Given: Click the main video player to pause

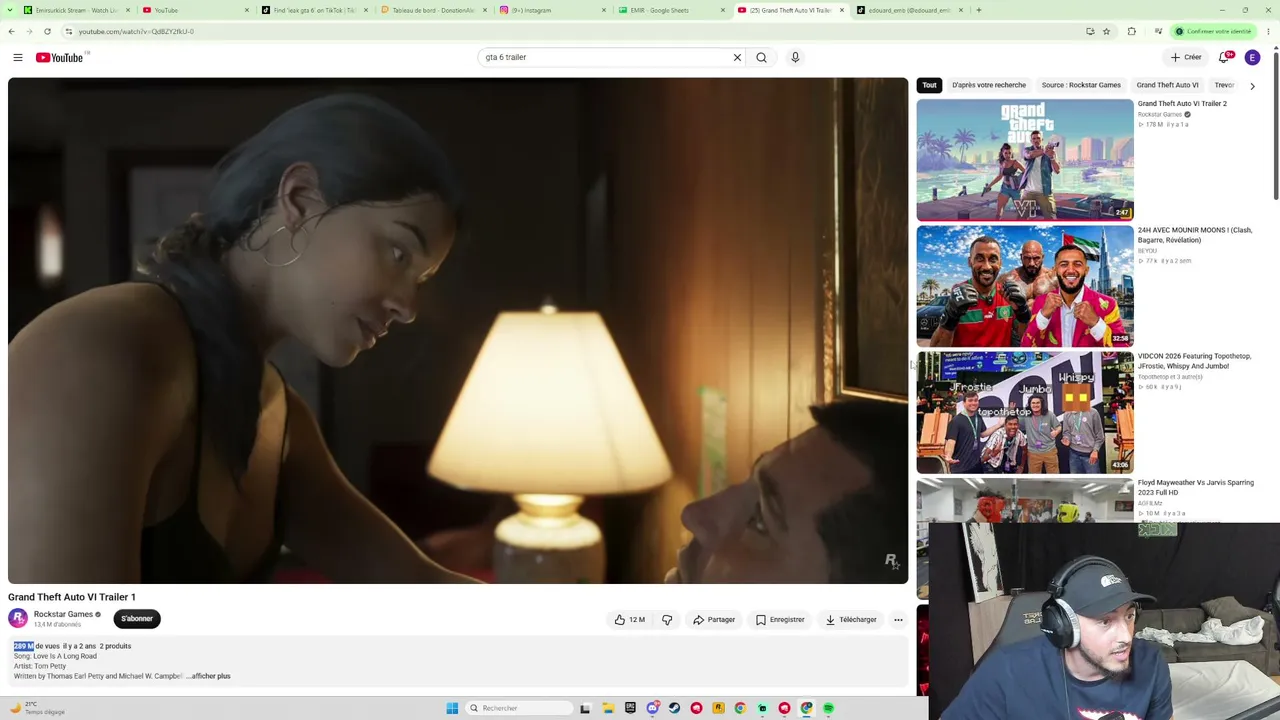Looking at the screenshot, I should point(458,330).
